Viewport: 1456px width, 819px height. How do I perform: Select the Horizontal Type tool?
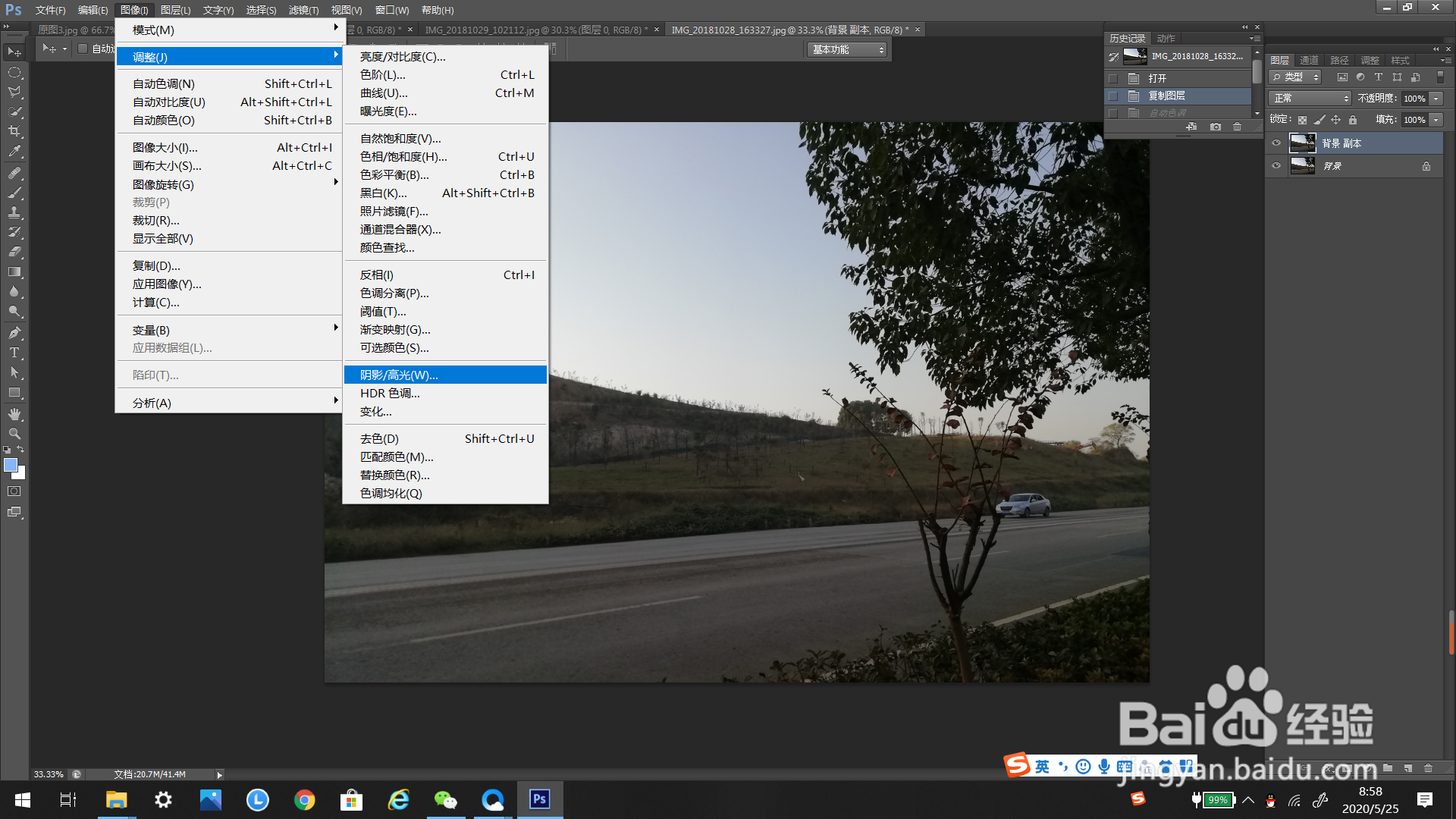point(14,353)
